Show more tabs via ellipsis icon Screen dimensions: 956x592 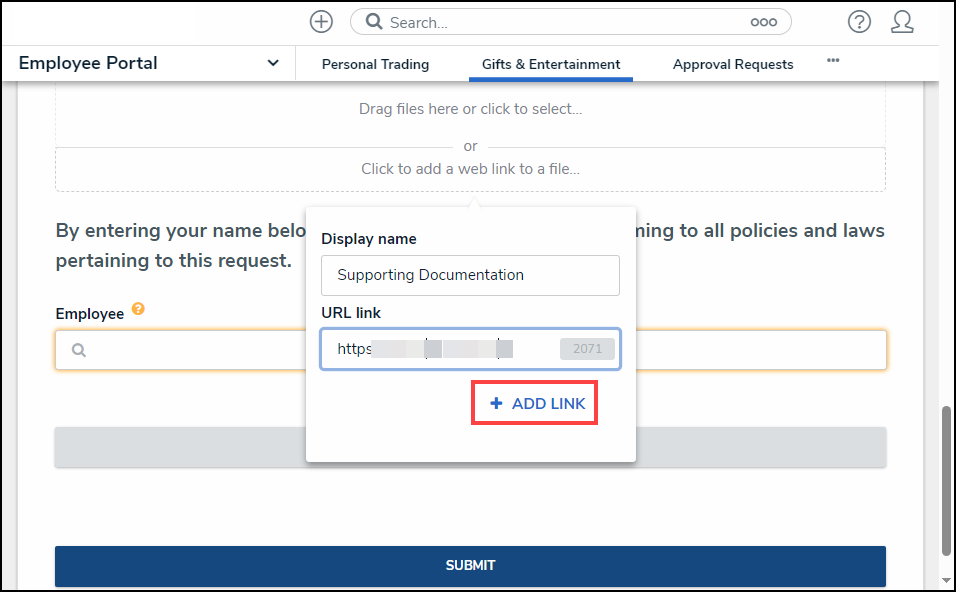click(x=833, y=61)
